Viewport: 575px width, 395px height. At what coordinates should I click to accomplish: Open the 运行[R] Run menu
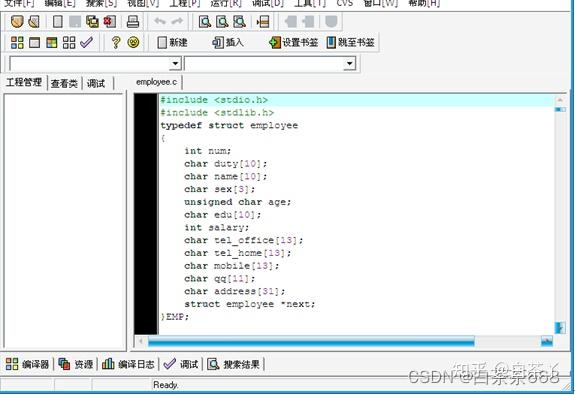[x=226, y=3]
